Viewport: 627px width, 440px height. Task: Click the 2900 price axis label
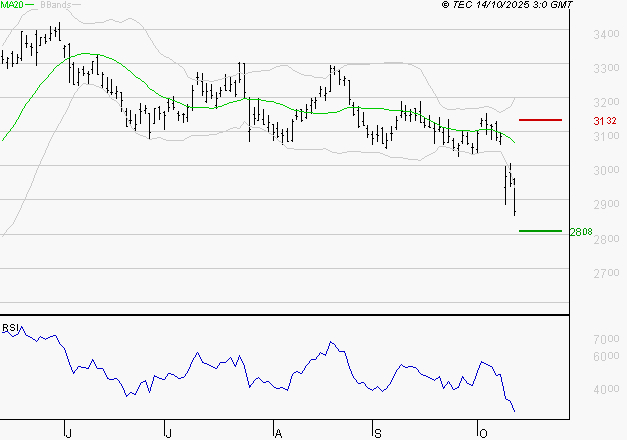click(606, 204)
